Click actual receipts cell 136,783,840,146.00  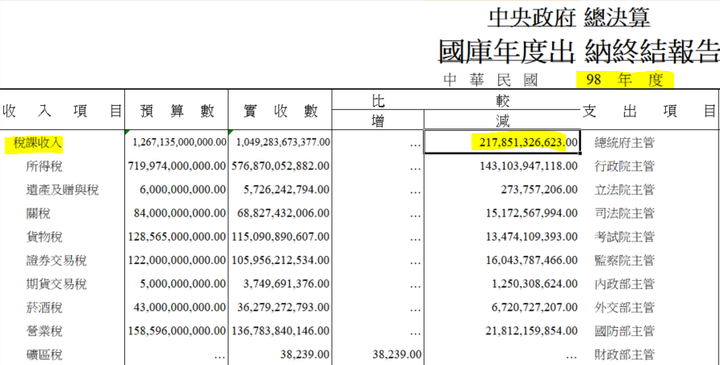click(281, 331)
